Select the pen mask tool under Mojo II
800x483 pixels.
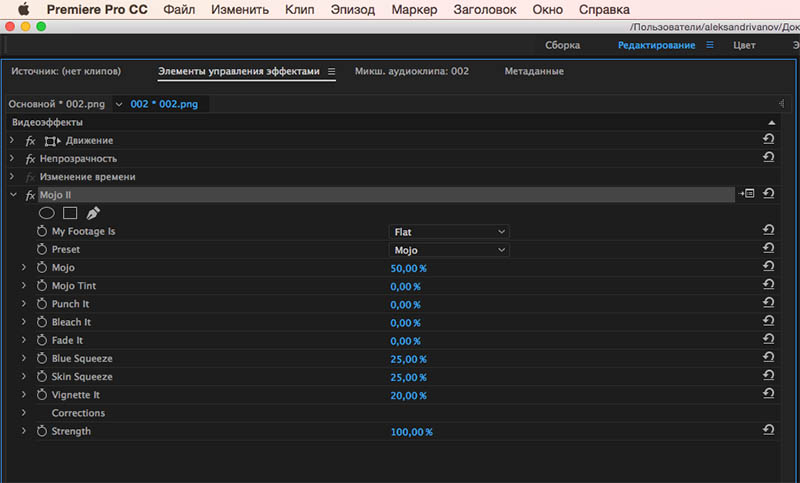[x=93, y=213]
